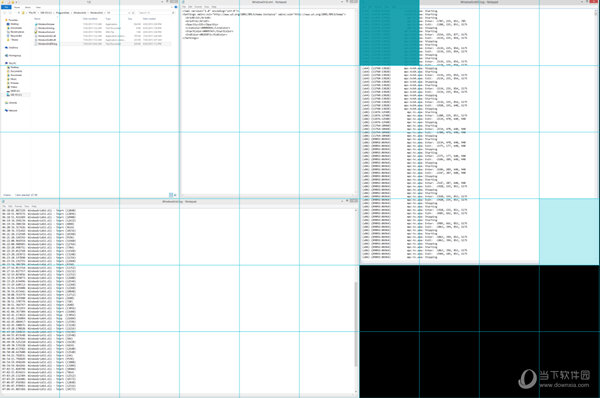Select Downloads under Favorites
600x398 pixels.
click(16, 28)
